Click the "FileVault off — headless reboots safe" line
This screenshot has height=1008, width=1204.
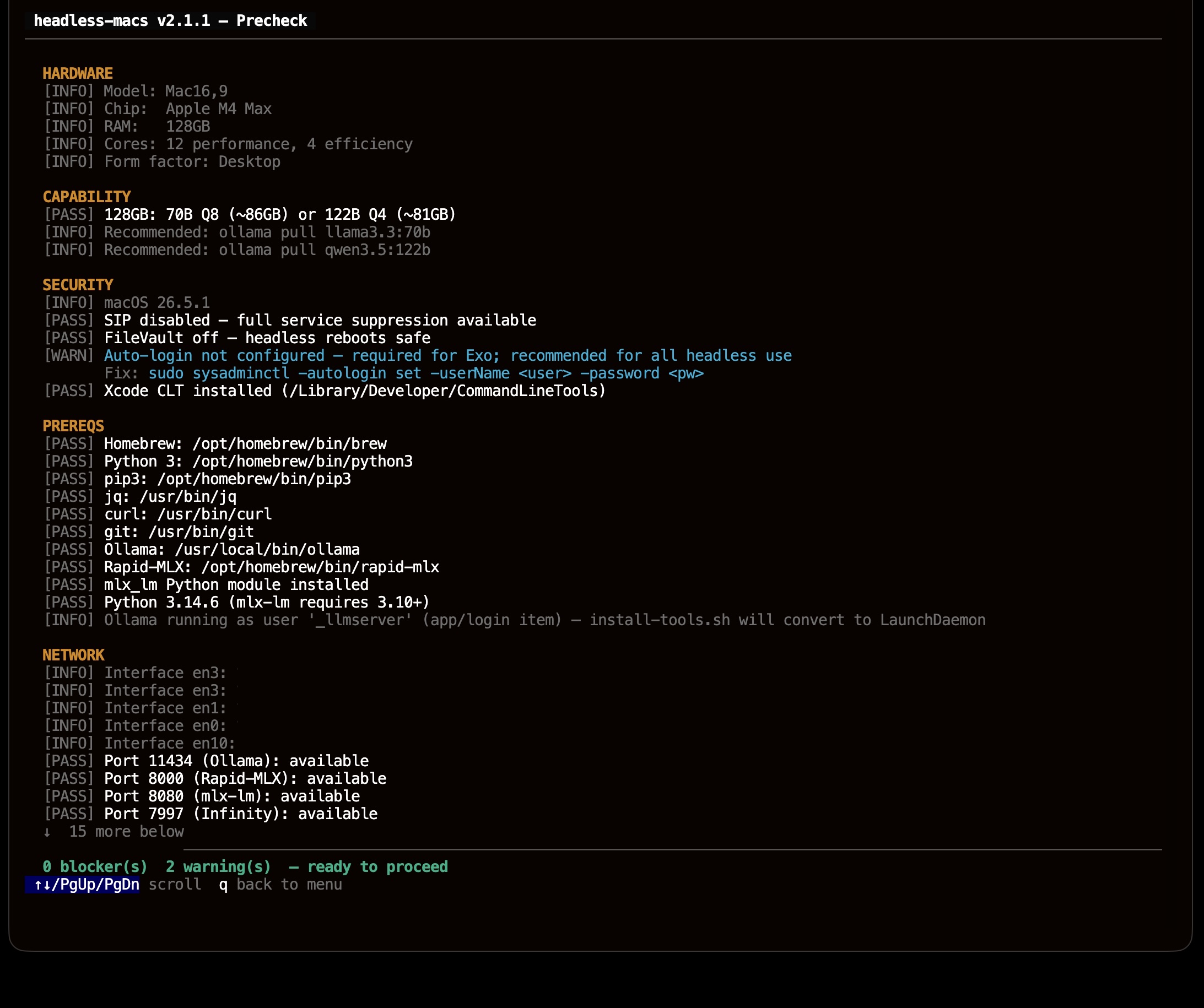(x=237, y=338)
